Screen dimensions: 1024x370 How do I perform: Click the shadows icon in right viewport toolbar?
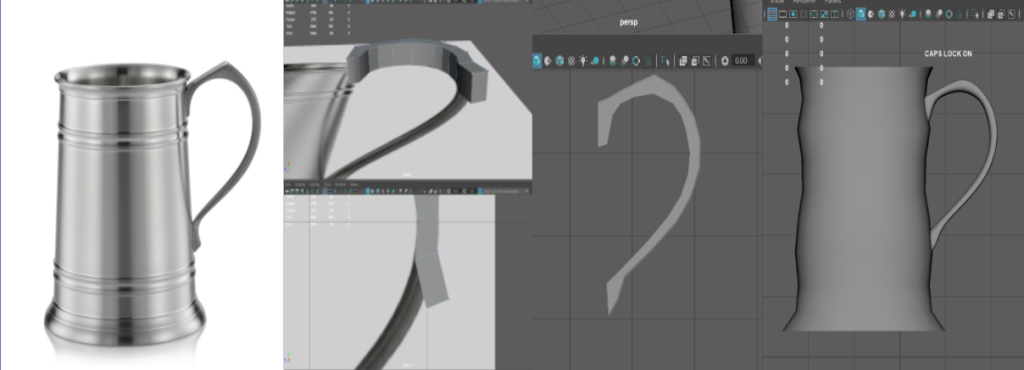click(x=913, y=14)
